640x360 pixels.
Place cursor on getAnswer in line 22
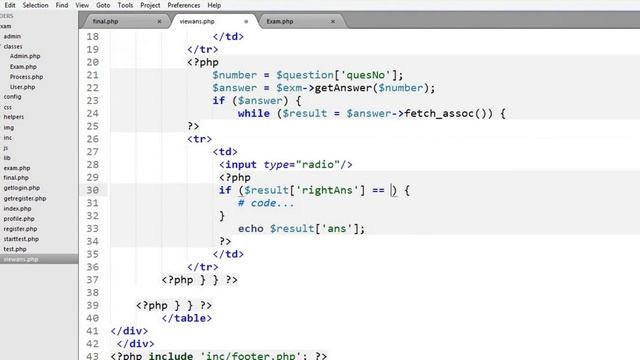pyautogui.click(x=343, y=88)
